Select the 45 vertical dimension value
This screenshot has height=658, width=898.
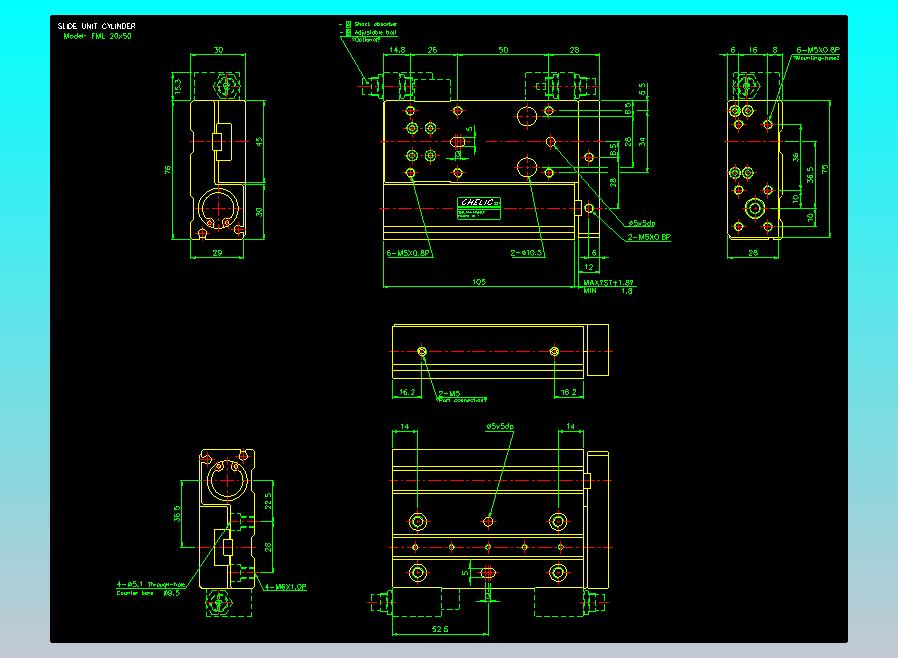coord(259,141)
